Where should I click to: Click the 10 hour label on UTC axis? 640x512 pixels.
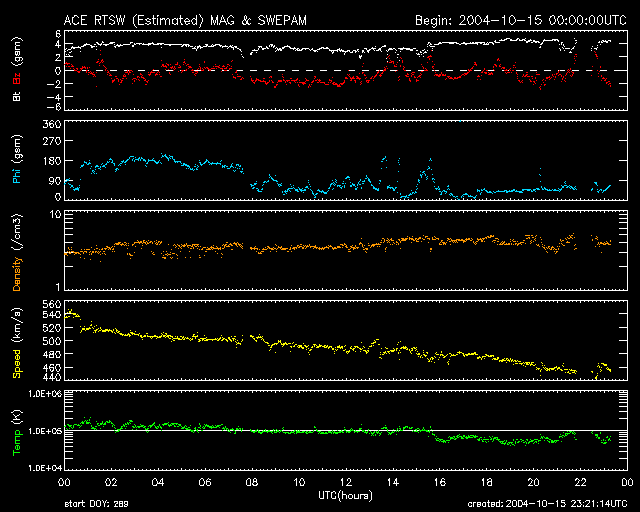[x=299, y=483]
